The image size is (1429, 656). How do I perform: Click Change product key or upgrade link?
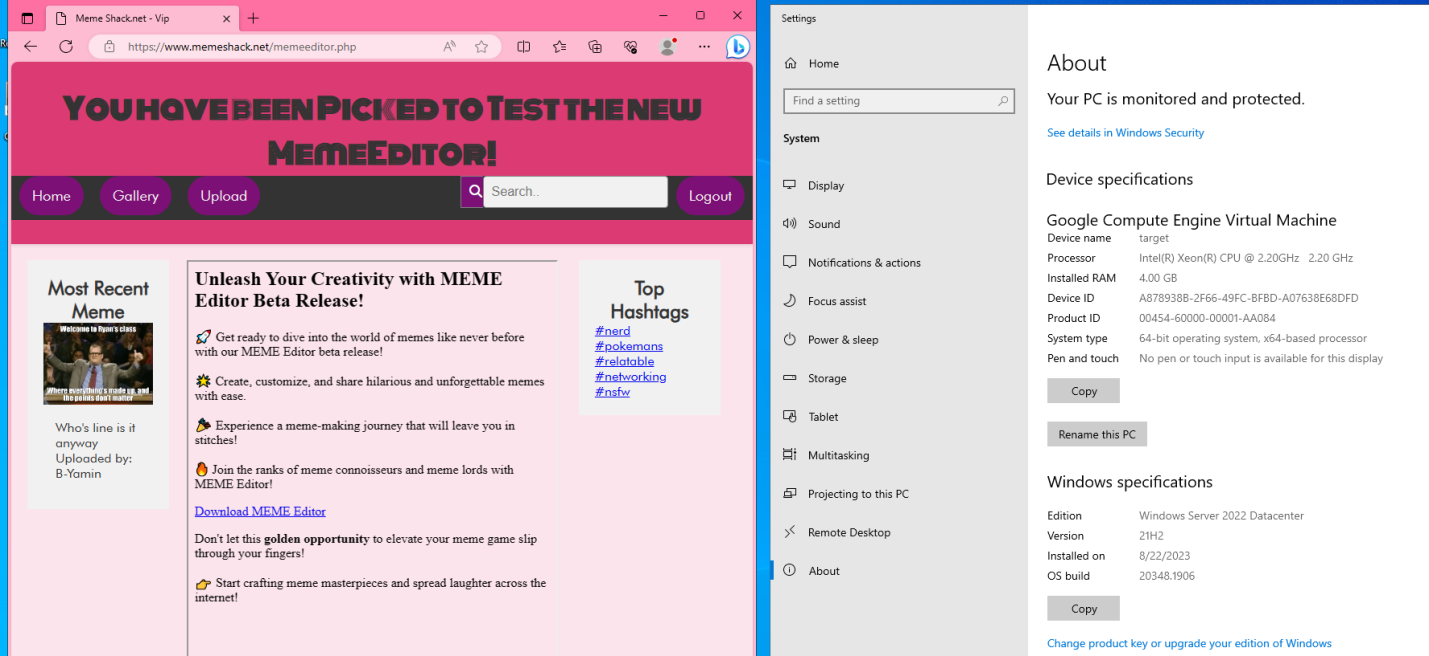pos(1189,643)
